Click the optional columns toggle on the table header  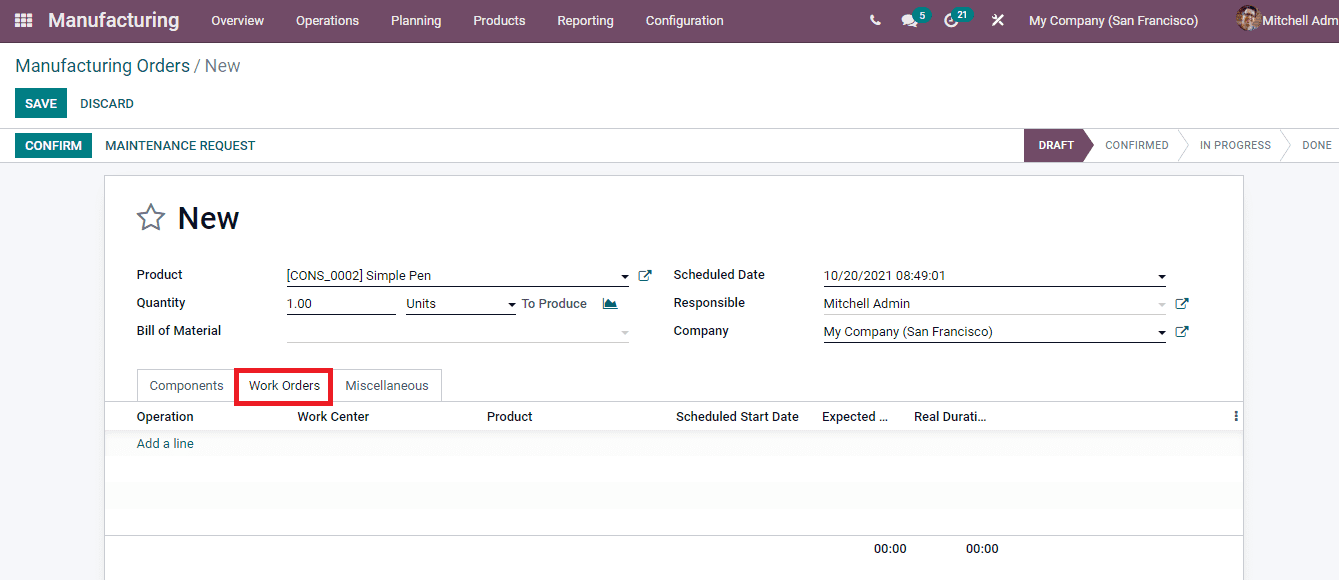(x=1235, y=415)
